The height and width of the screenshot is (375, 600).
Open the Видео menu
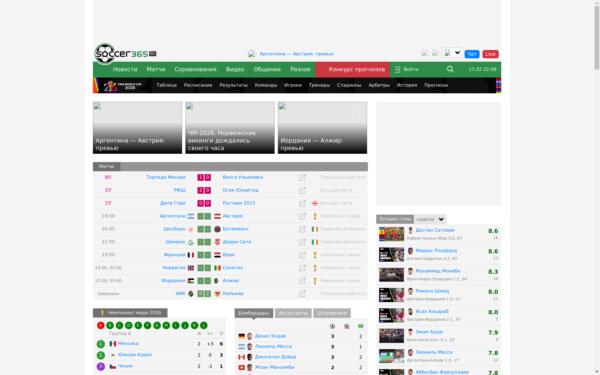coord(235,69)
